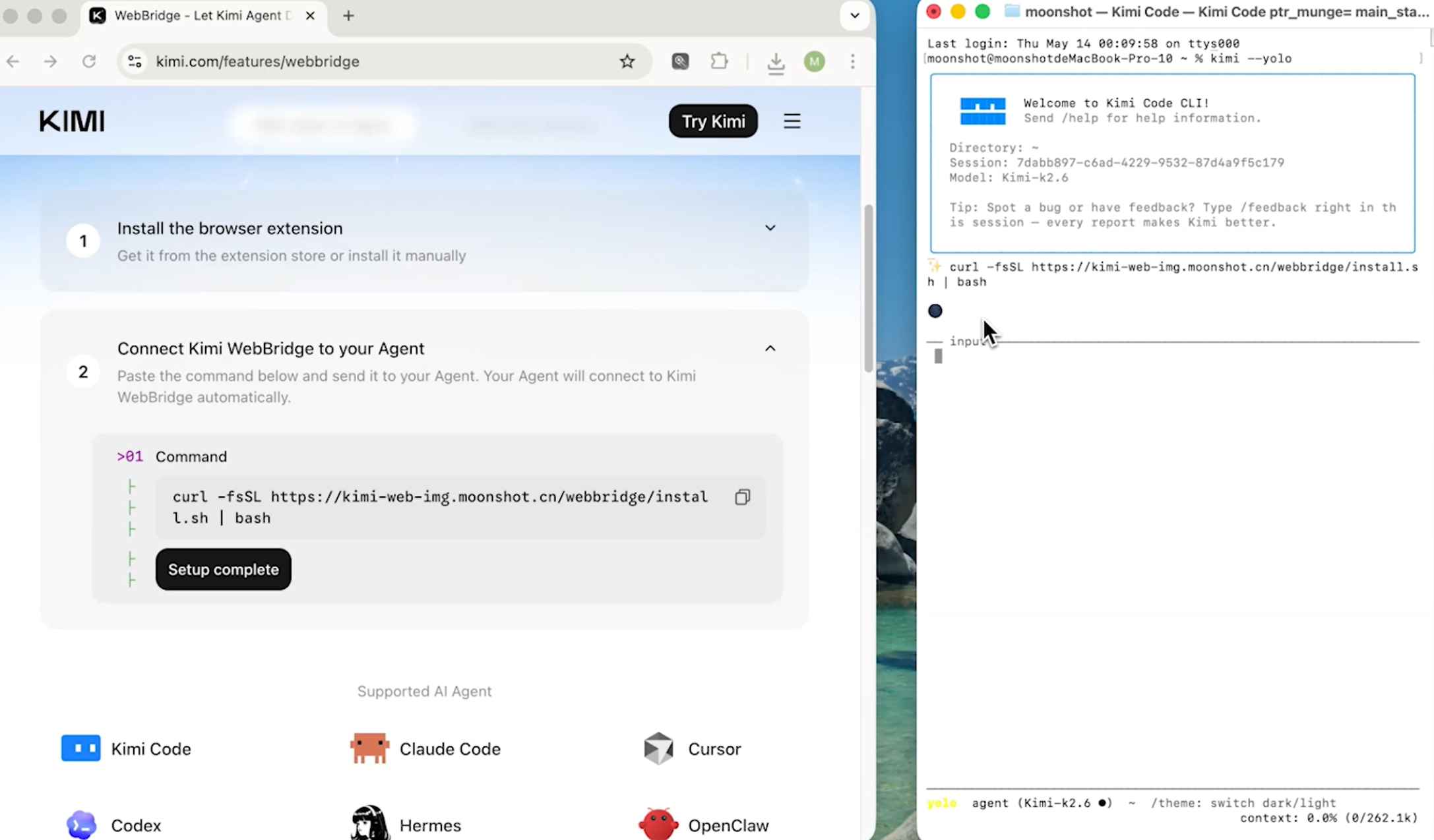This screenshot has height=840, width=1434.
Task: Click the Setup complete button
Action: coord(224,570)
